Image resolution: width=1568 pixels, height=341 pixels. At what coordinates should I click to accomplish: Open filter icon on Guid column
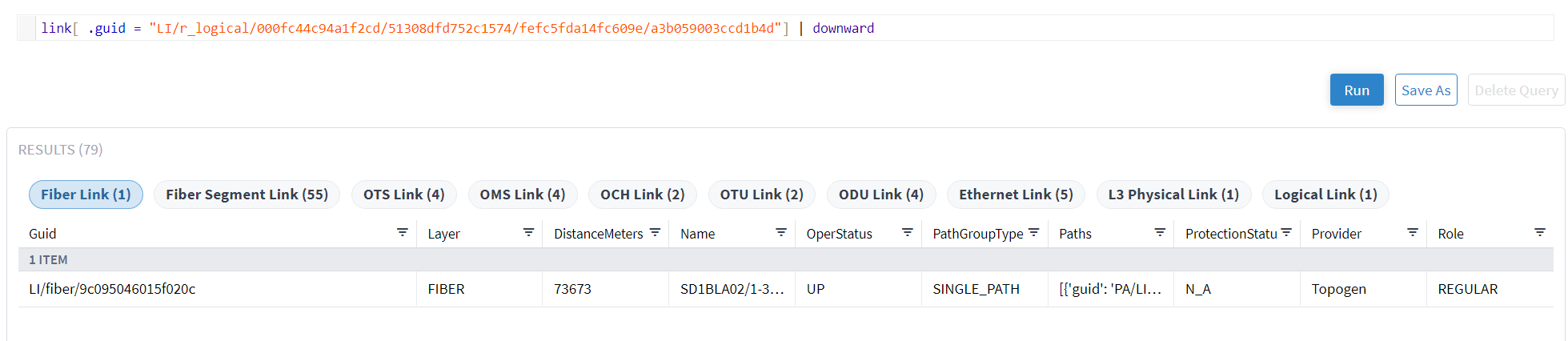(x=402, y=233)
